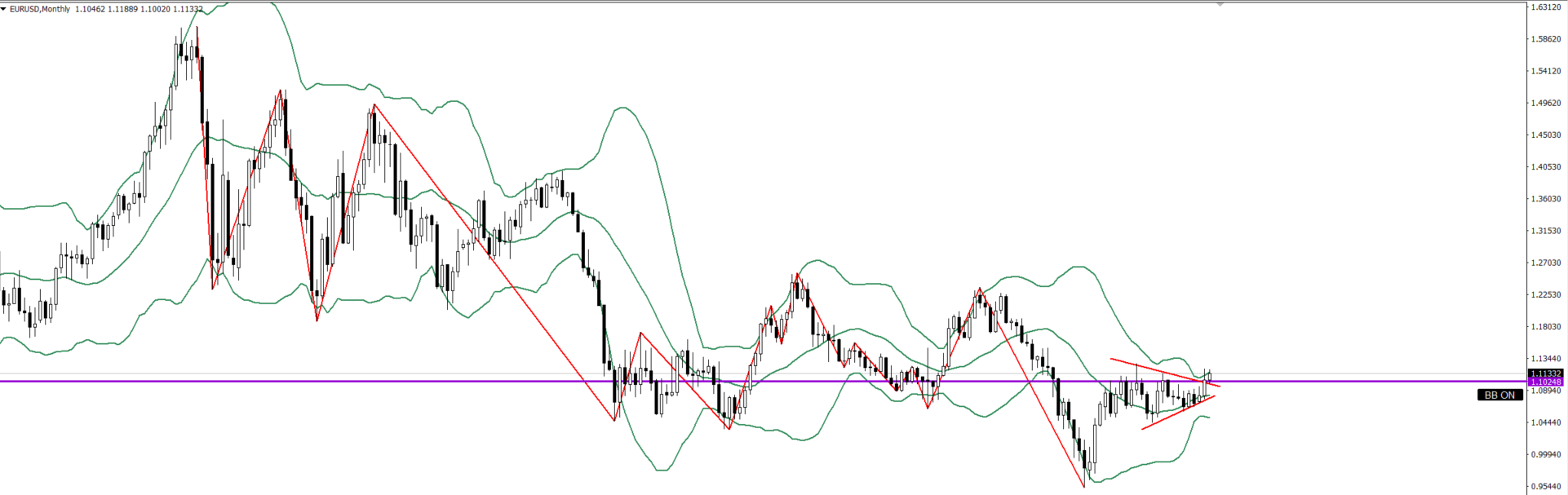
Task: Toggle the BB ON indicator button
Action: pos(1499,395)
